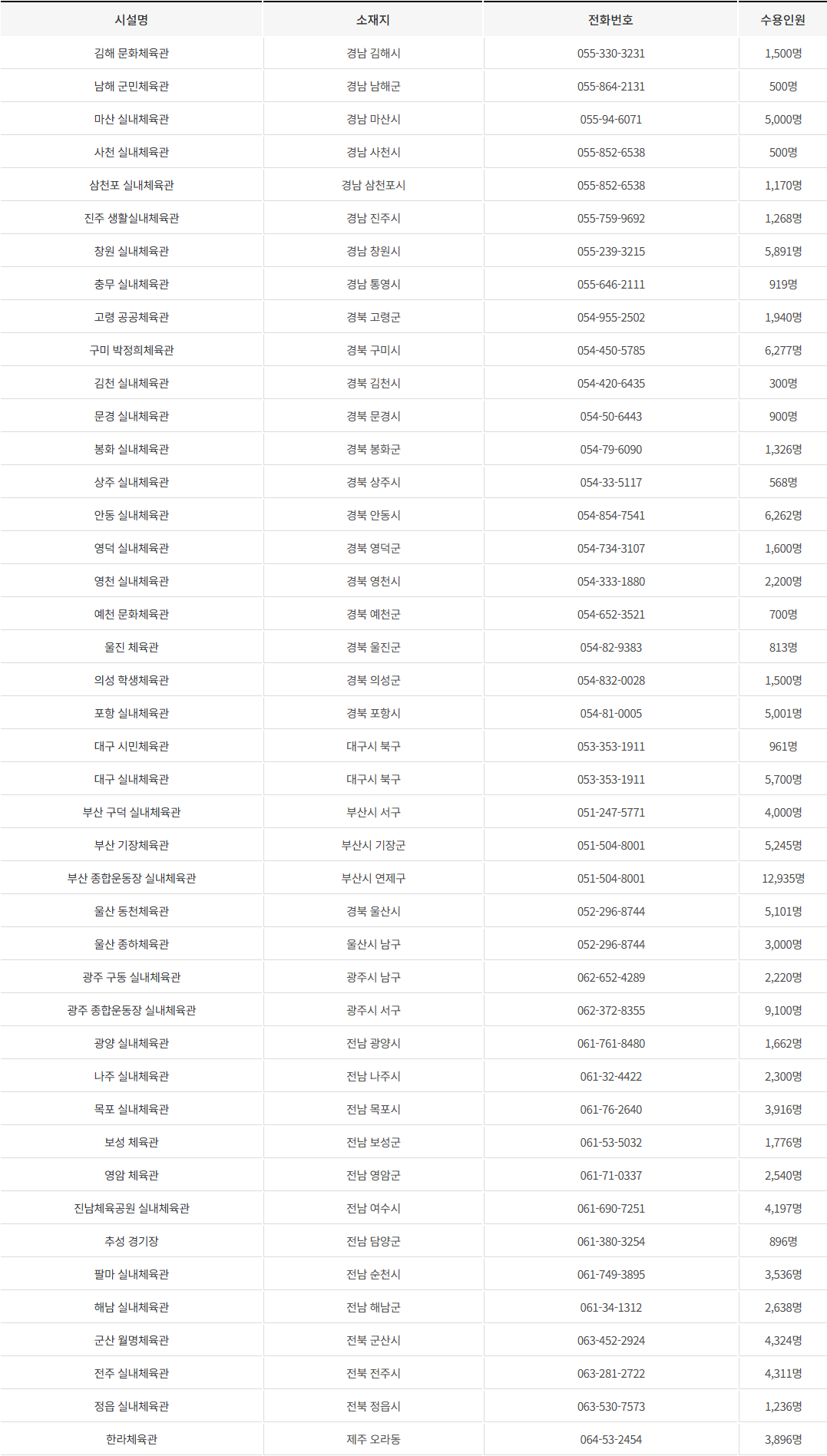827x1456 pixels.
Task: Click the 대구 시민체육관 facility name
Action: coord(131,746)
